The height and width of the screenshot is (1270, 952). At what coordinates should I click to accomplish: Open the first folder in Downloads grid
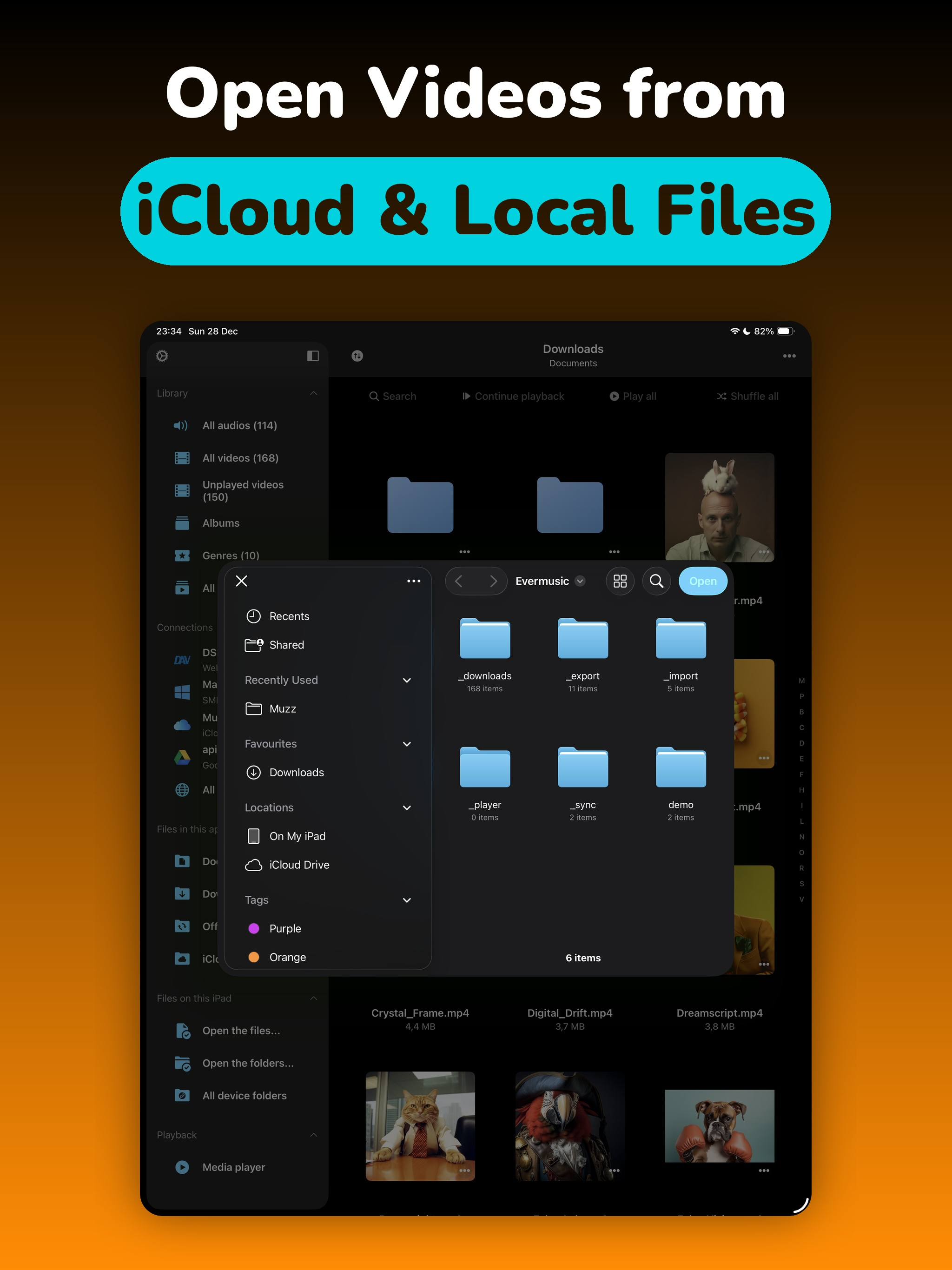420,505
